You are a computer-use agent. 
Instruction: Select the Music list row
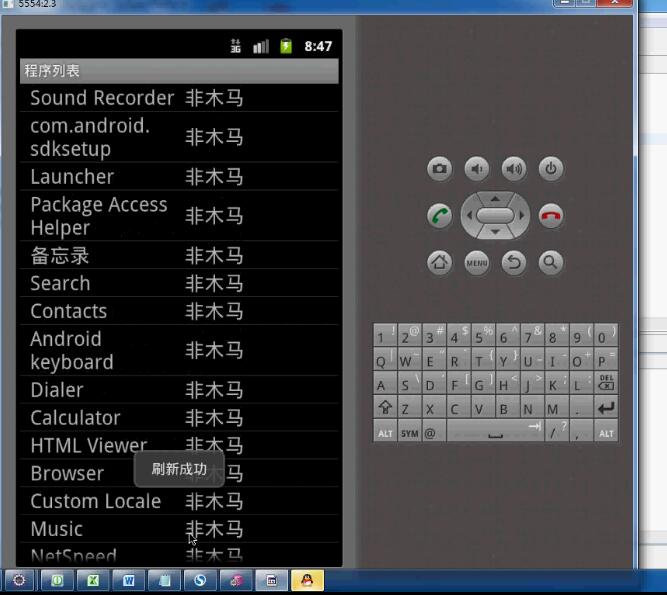179,529
